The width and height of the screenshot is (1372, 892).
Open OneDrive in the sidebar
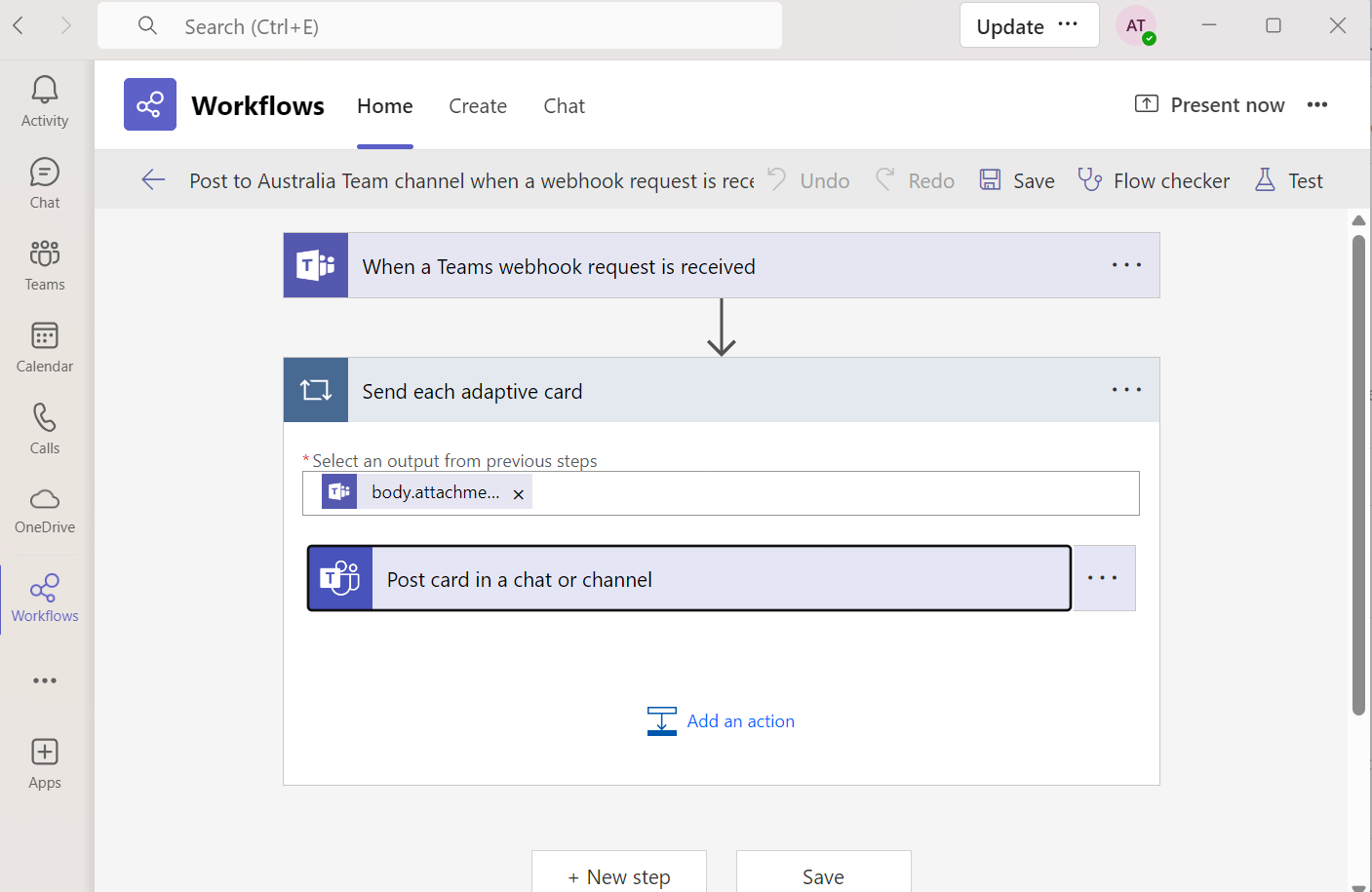(45, 511)
